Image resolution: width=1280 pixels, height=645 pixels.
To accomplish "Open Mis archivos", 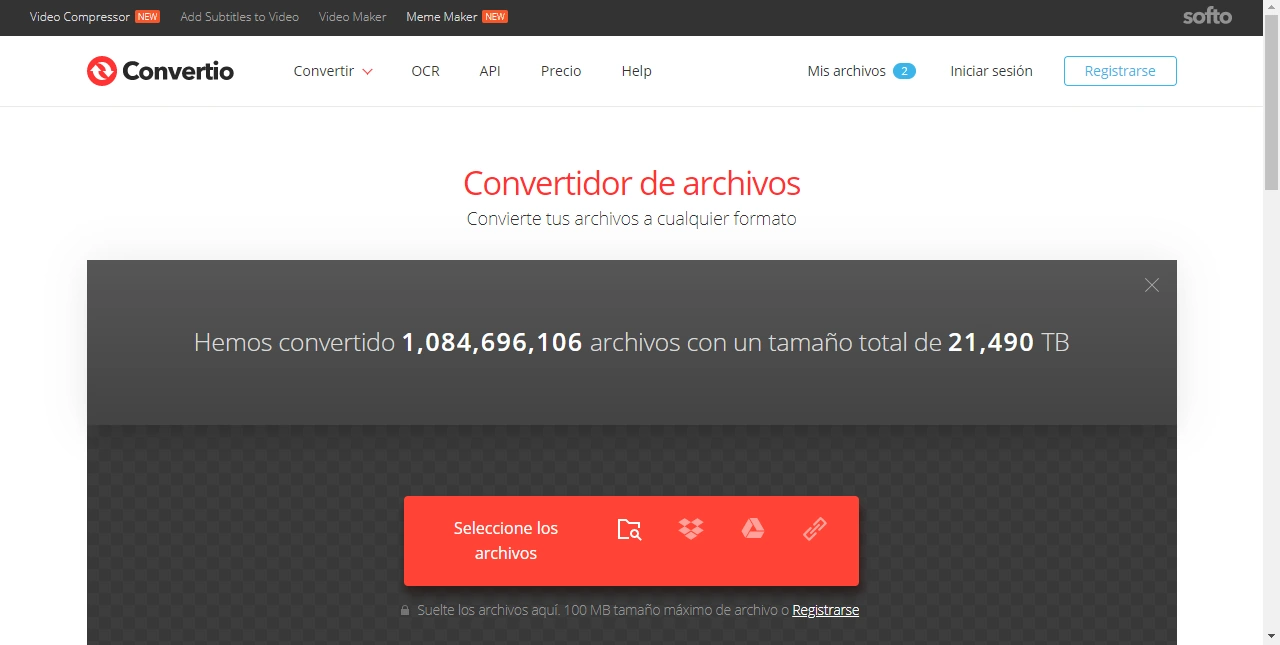I will [861, 71].
